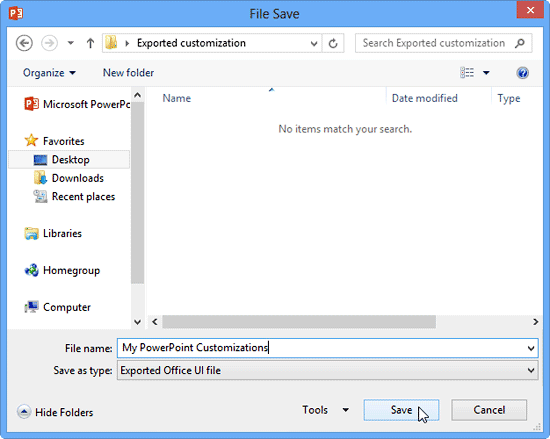Click the horizontal scrollbar right arrow
550x439 pixels.
point(535,322)
